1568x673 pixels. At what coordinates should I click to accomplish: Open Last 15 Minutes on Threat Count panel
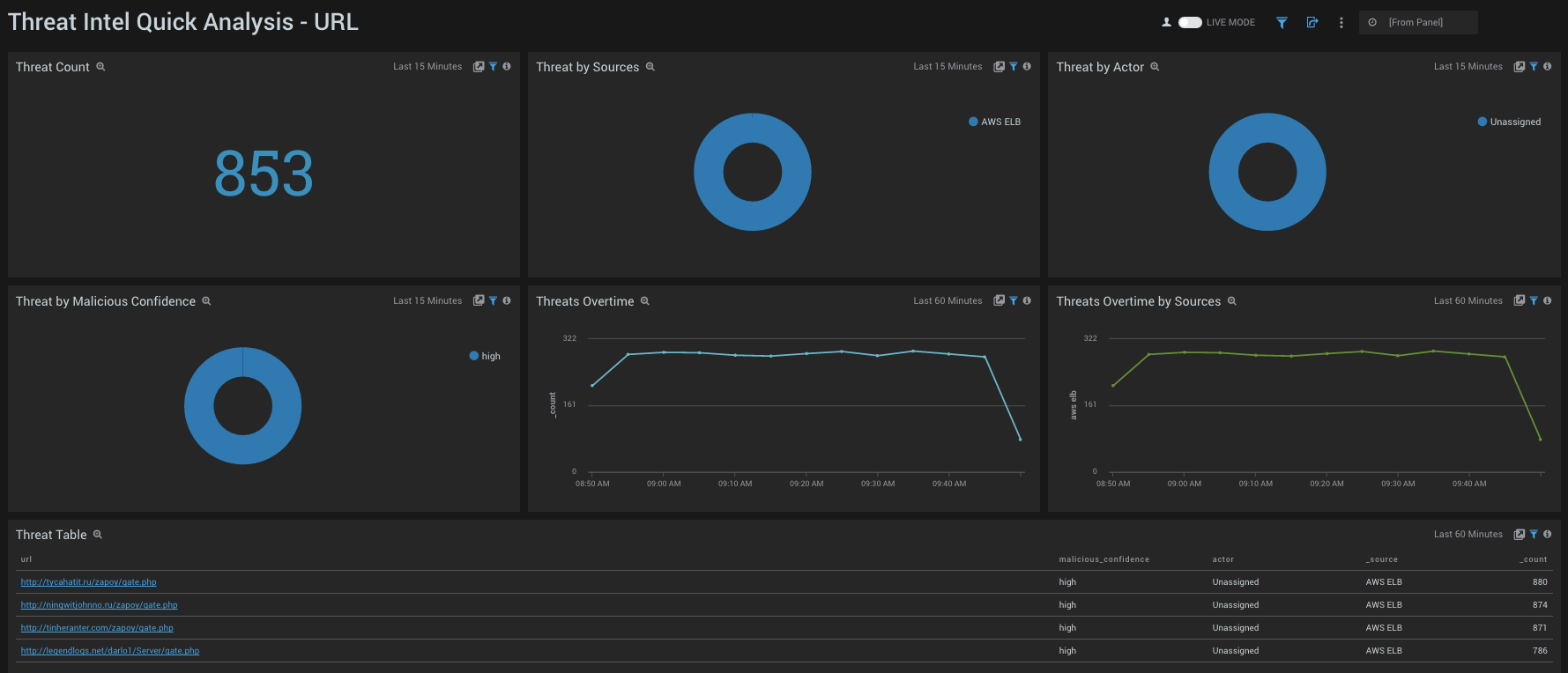(427, 67)
